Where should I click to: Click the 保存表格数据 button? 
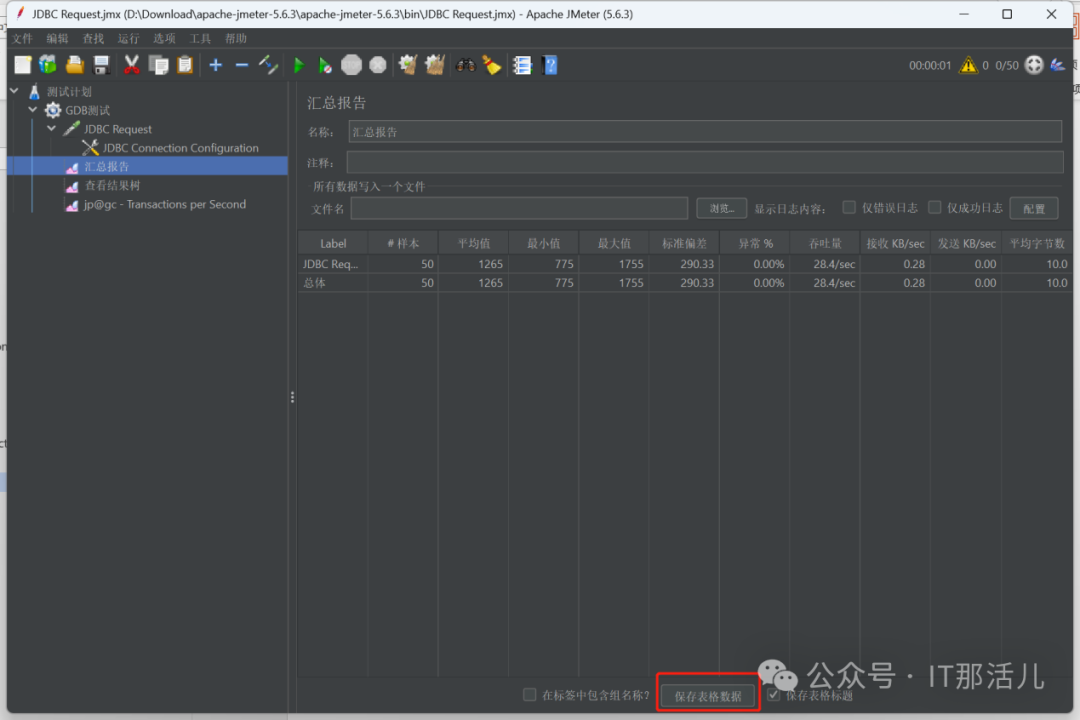(x=707, y=696)
